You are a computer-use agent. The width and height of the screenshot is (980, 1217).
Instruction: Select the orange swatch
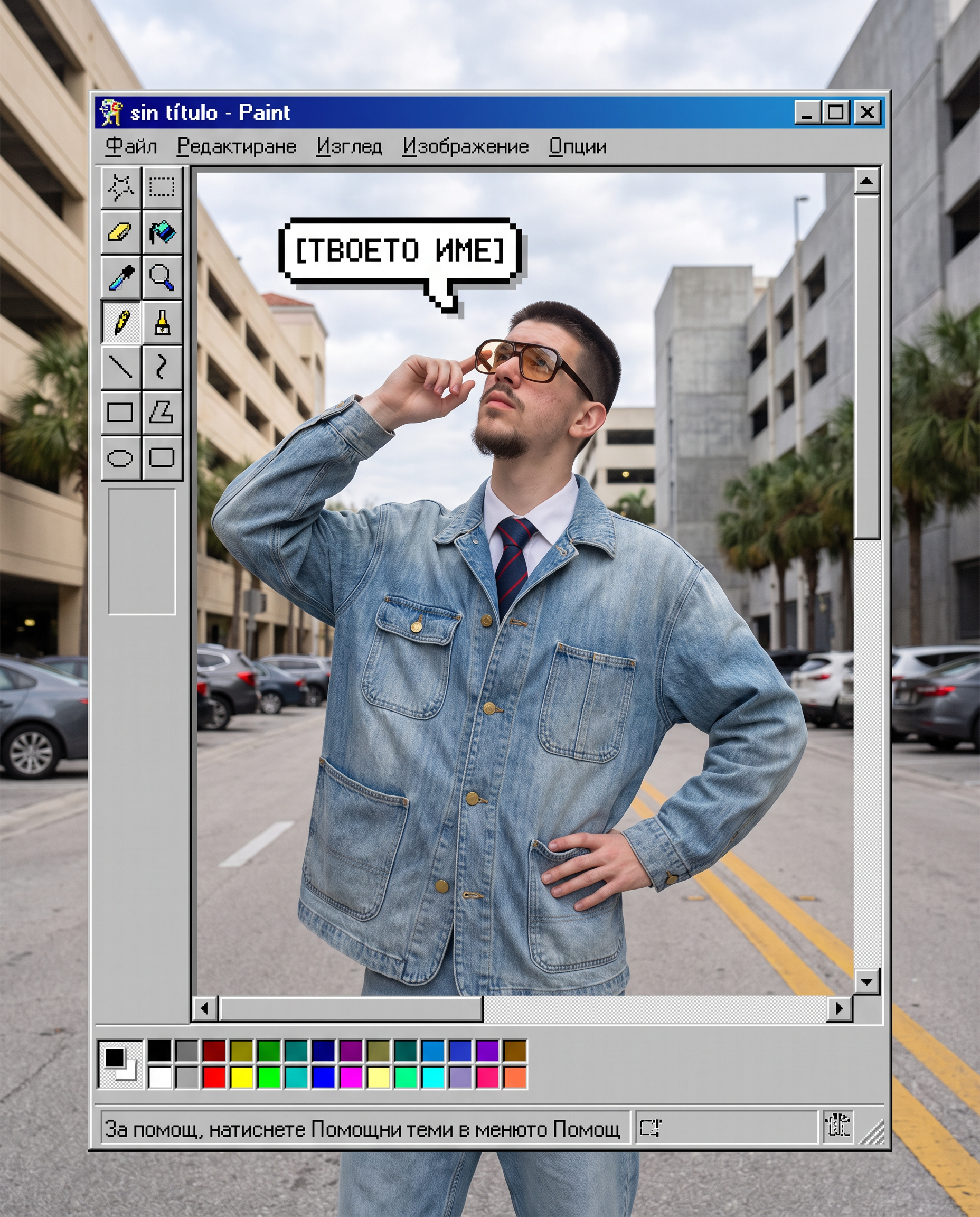(515, 1077)
